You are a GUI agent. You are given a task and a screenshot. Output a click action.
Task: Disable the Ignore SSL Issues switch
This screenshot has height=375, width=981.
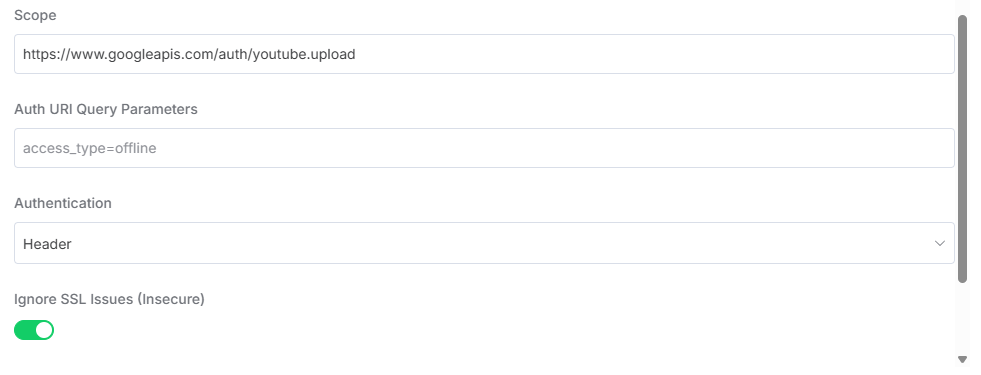tap(34, 330)
